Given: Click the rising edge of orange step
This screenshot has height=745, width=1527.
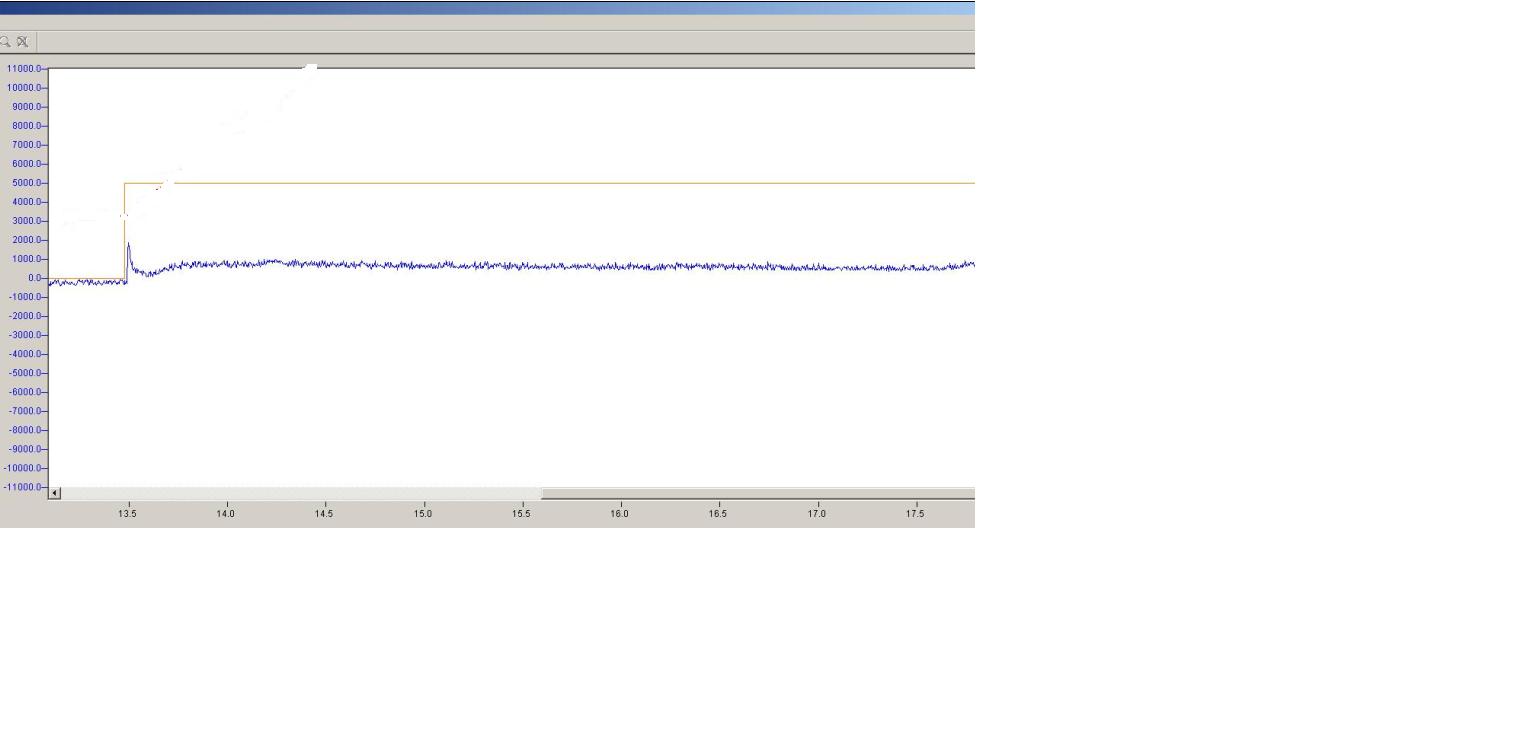Looking at the screenshot, I should (x=124, y=230).
